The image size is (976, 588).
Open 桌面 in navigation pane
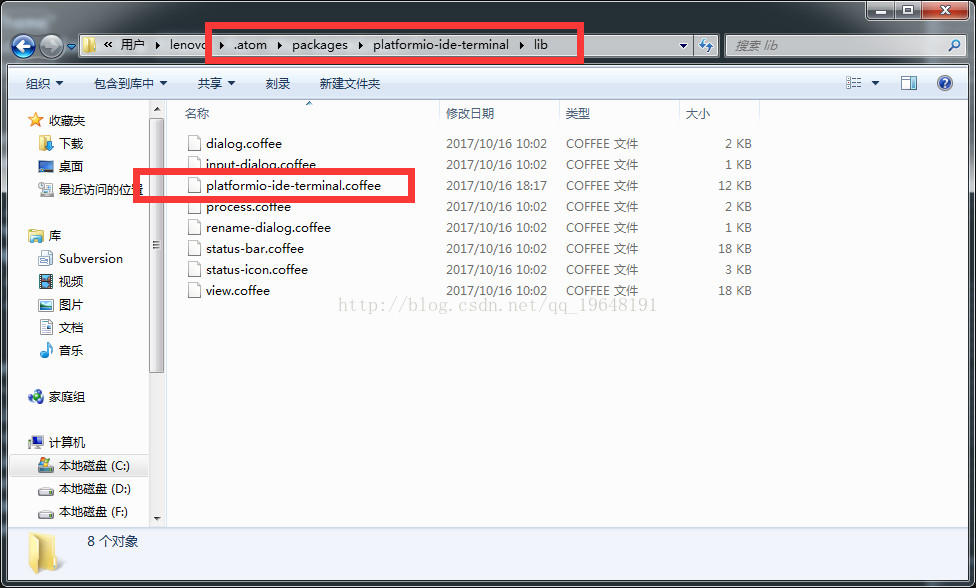[61, 167]
